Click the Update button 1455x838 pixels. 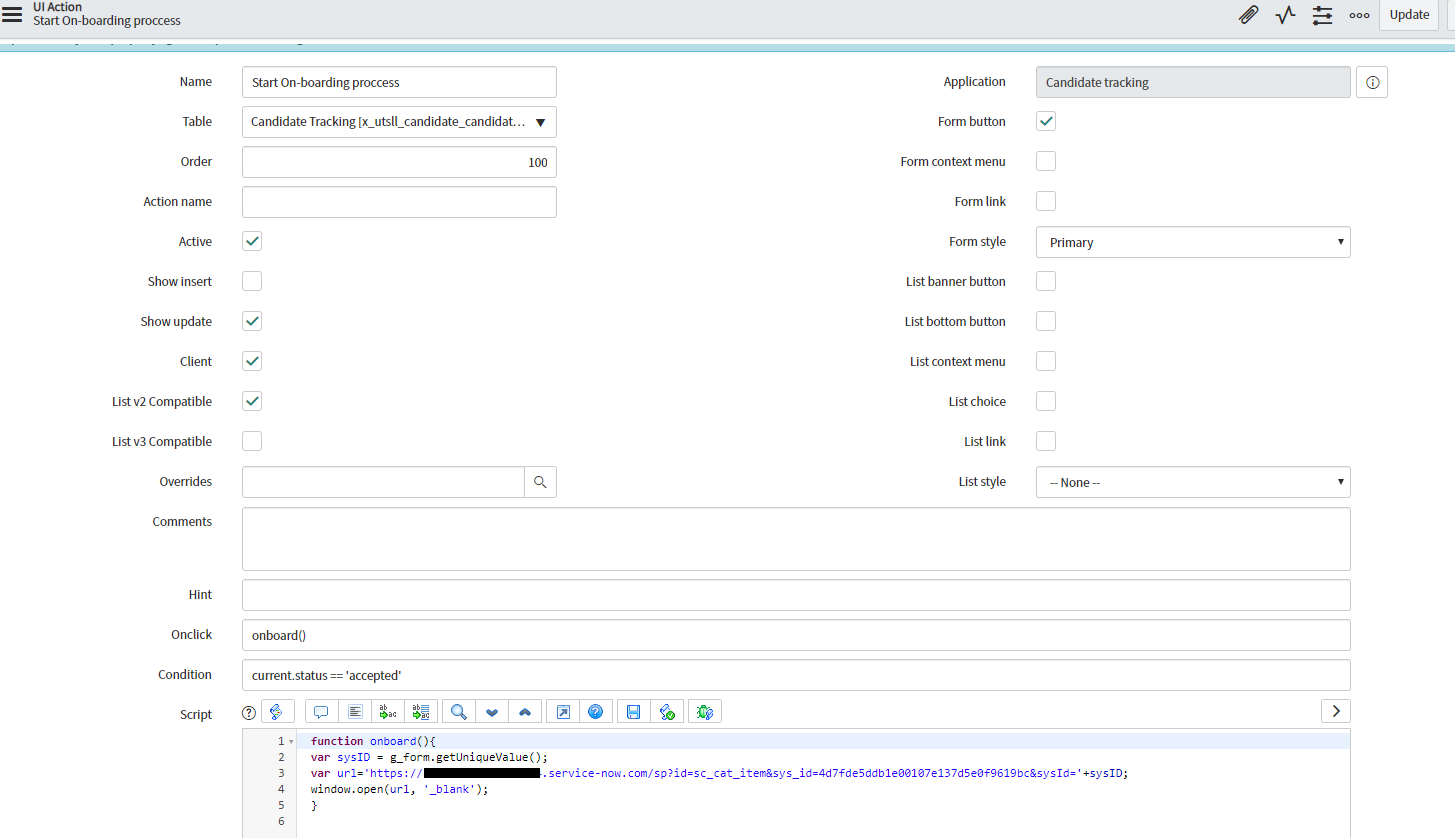pos(1409,15)
